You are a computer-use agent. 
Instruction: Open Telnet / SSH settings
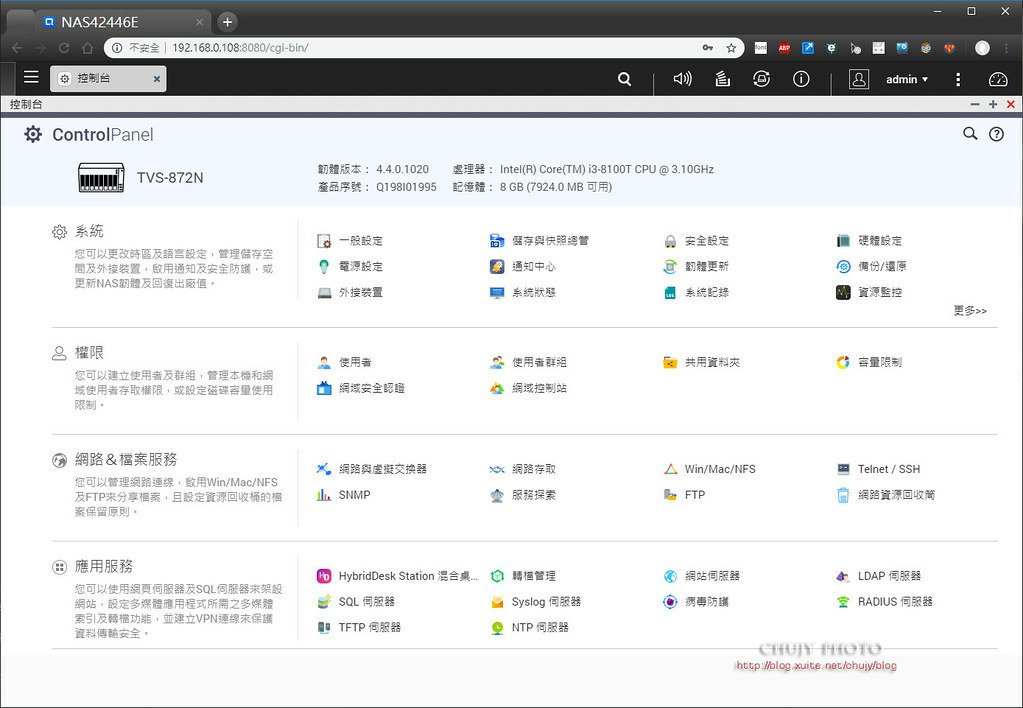pyautogui.click(x=879, y=469)
